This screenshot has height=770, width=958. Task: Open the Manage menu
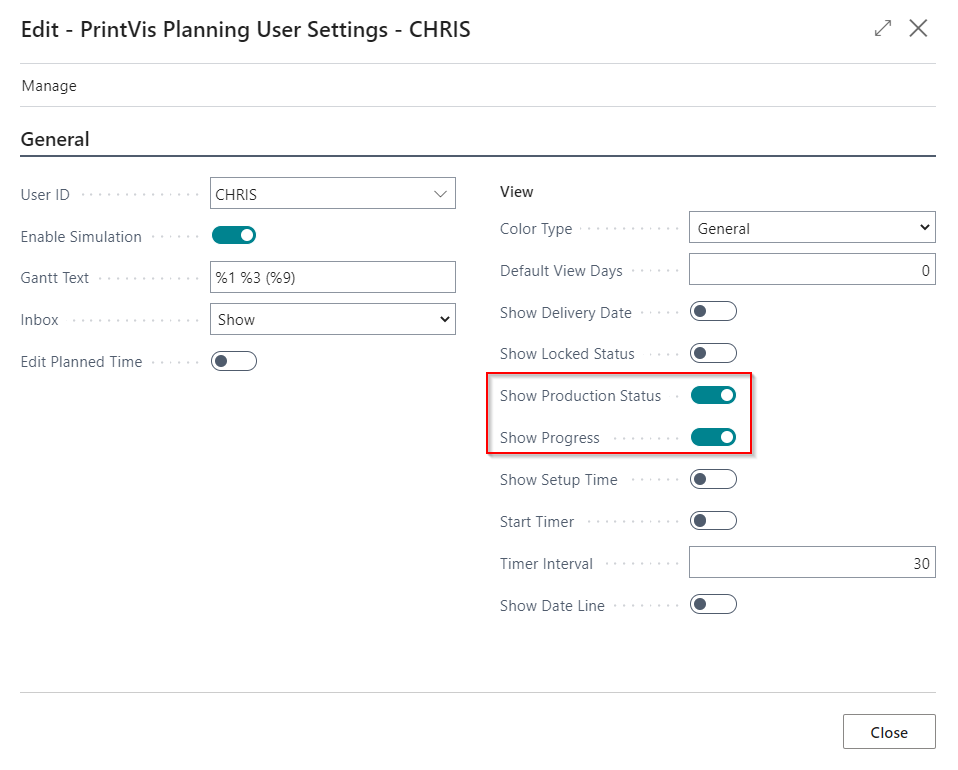pos(49,86)
